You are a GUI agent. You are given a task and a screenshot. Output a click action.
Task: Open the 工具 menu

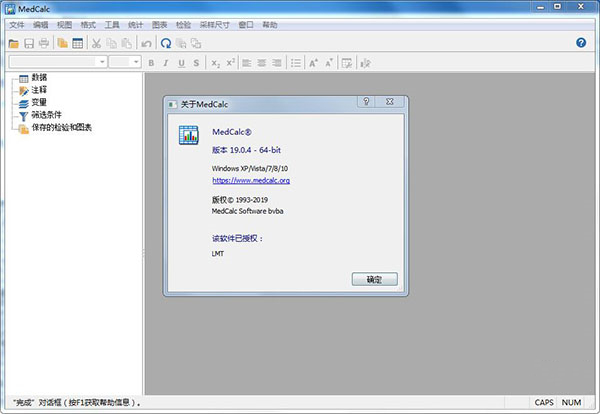coord(112,25)
